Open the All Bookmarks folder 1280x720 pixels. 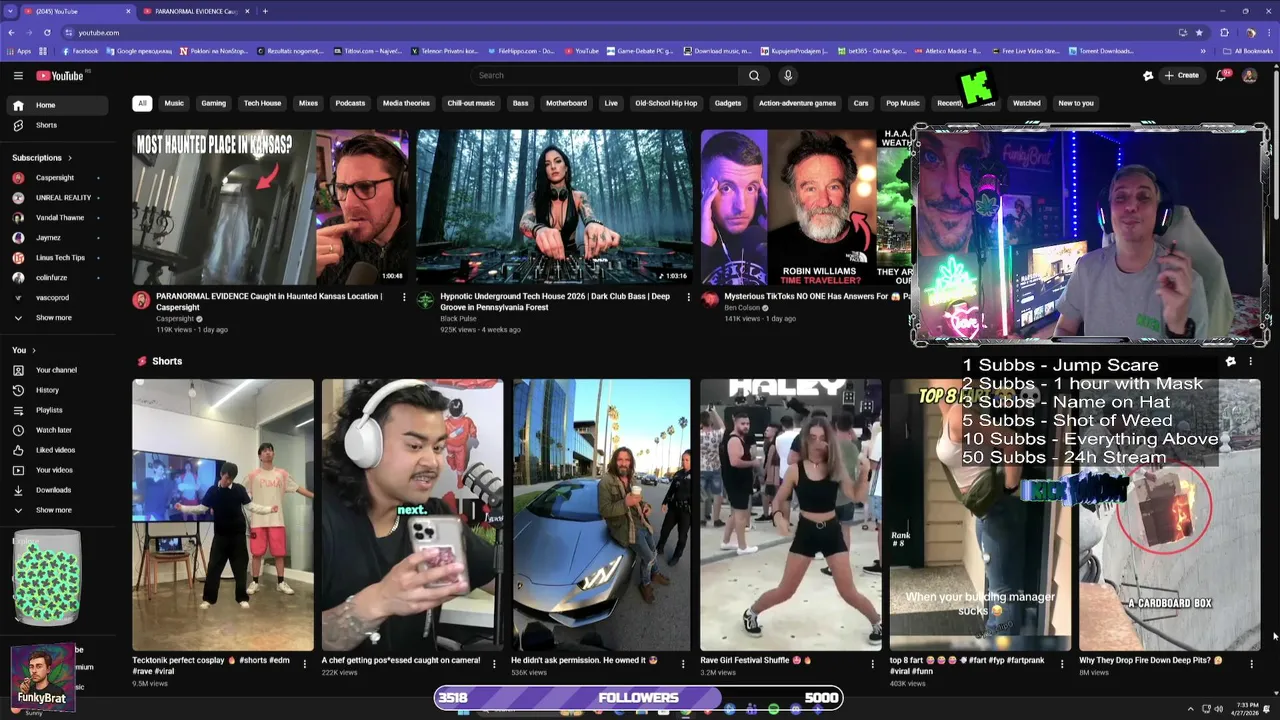coord(1248,51)
